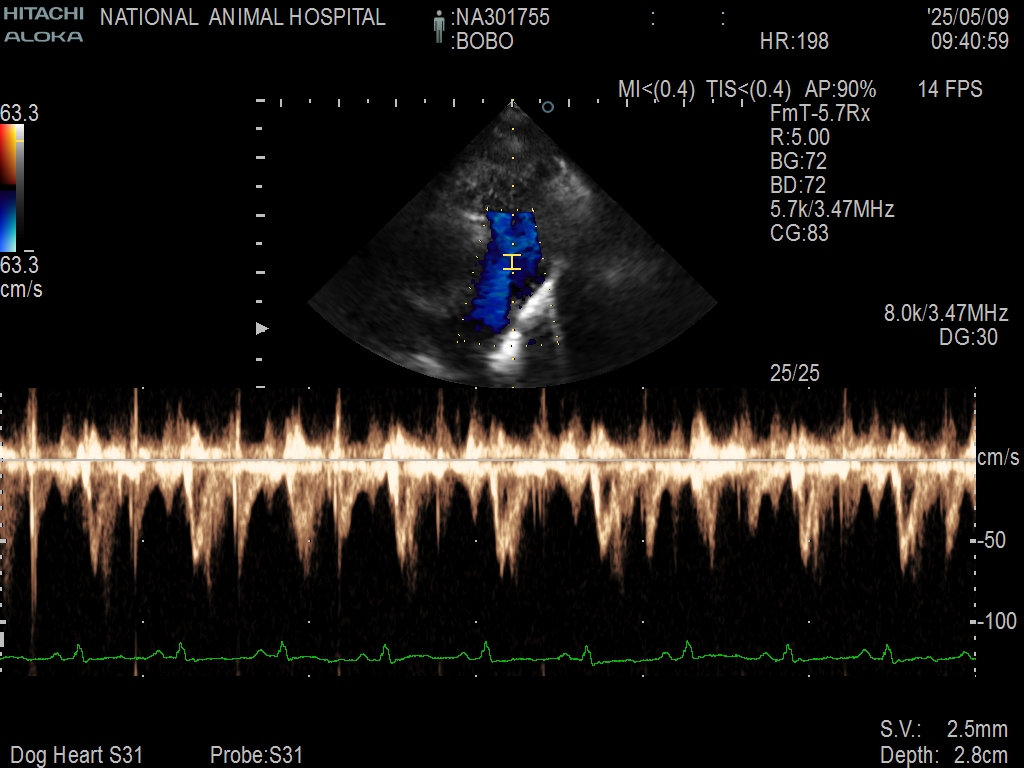This screenshot has width=1024, height=768.
Task: Click the Hitachi Aloka logo
Action: [x=44, y=26]
